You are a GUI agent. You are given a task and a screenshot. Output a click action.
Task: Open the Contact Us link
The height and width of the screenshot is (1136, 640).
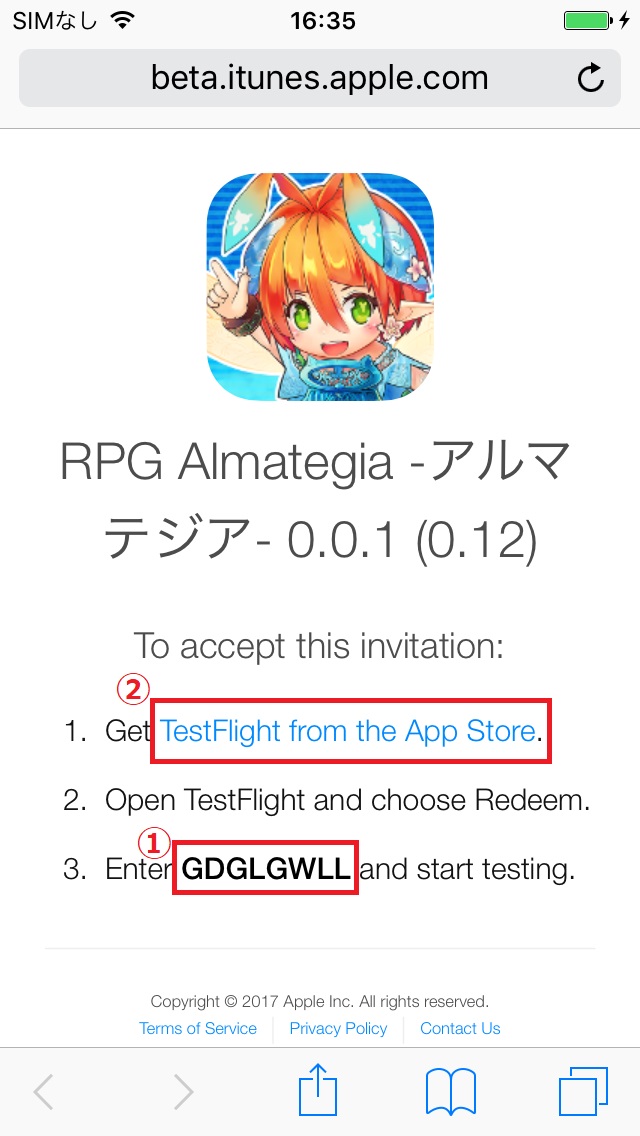click(x=460, y=1028)
